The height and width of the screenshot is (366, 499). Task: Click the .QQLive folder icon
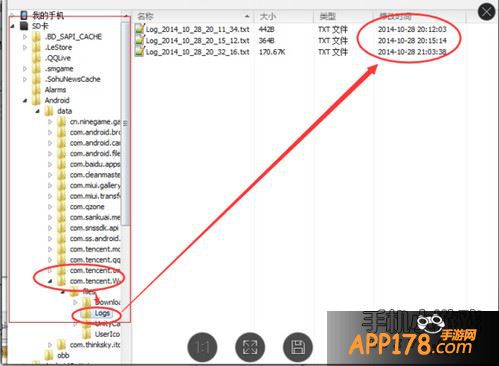(x=36, y=58)
